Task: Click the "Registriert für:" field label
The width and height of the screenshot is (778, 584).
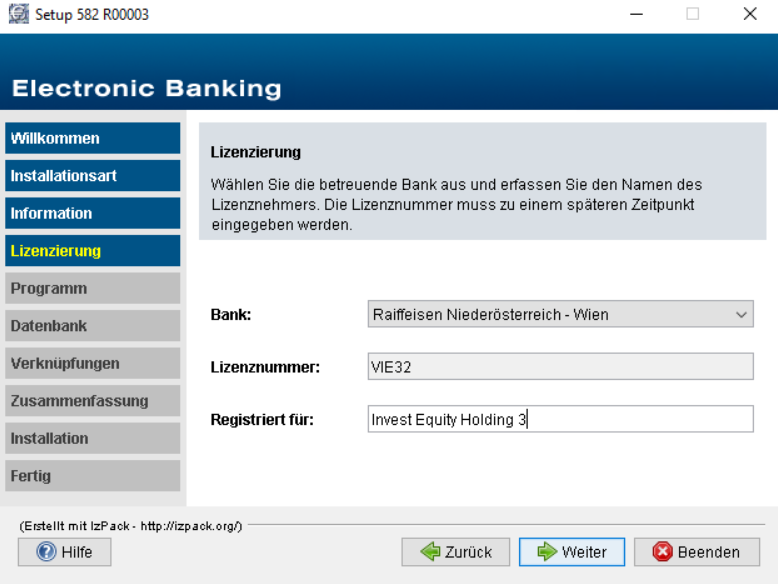Action: pos(262,420)
